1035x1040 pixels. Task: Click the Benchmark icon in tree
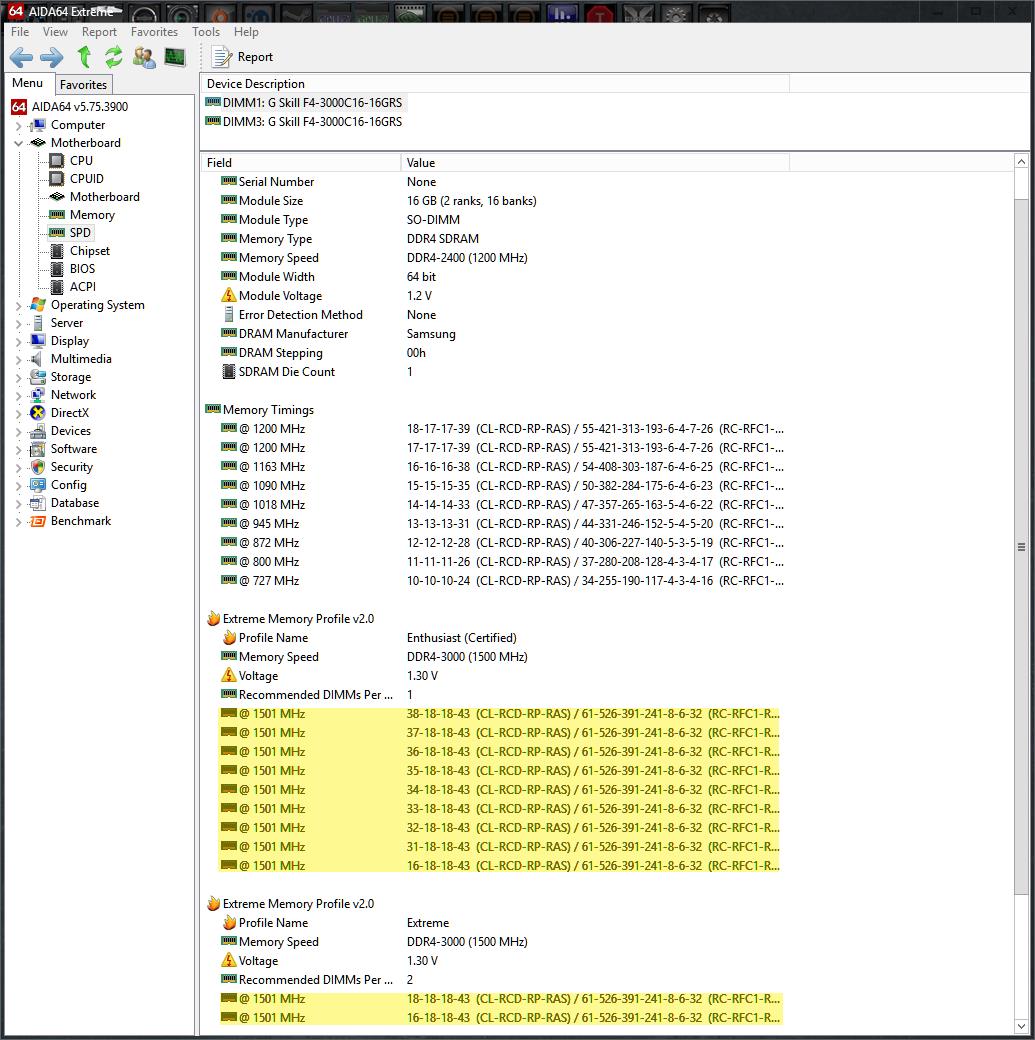pyautogui.click(x=38, y=521)
